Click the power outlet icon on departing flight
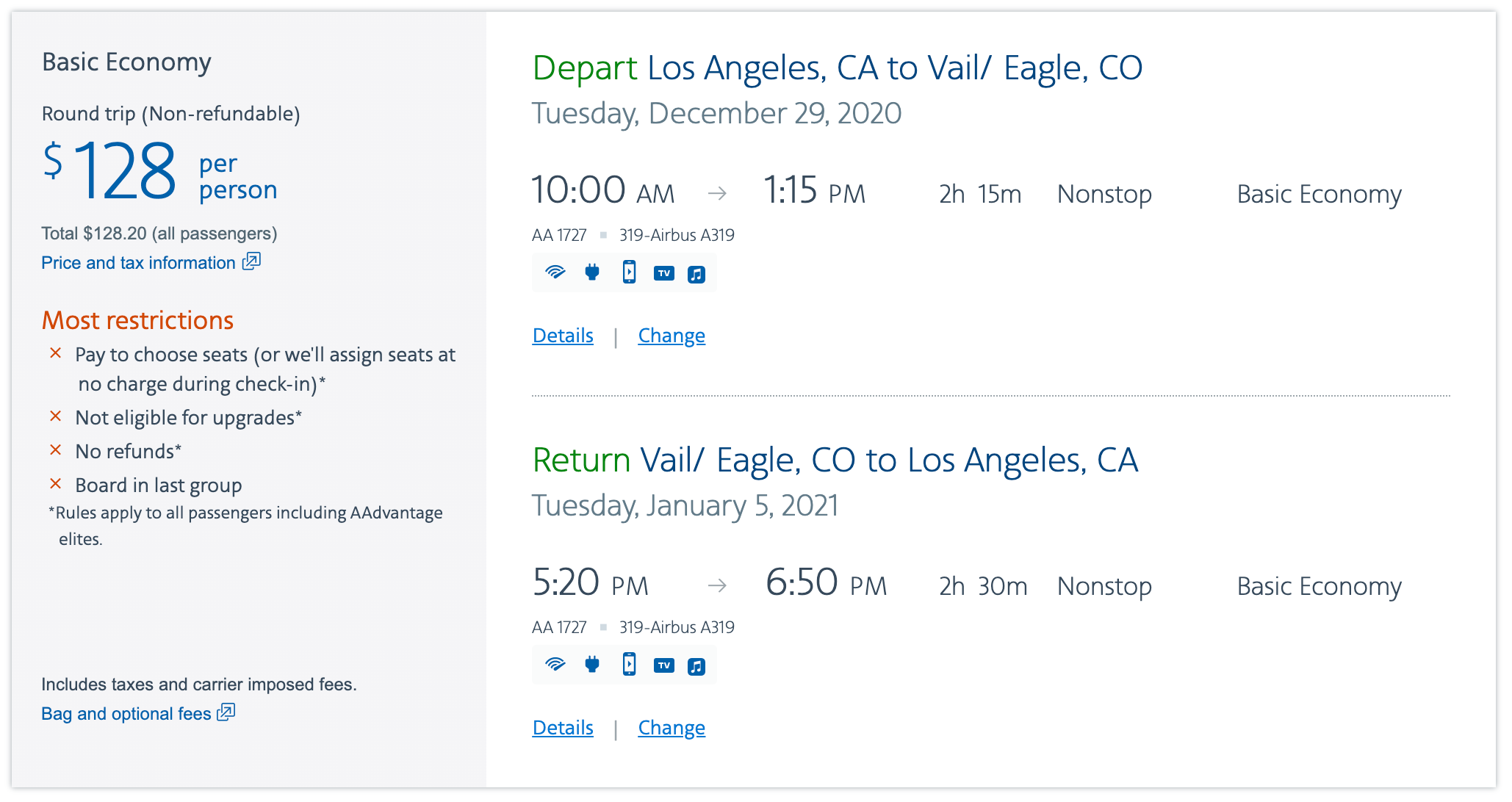The width and height of the screenshot is (1512, 802). [x=592, y=272]
